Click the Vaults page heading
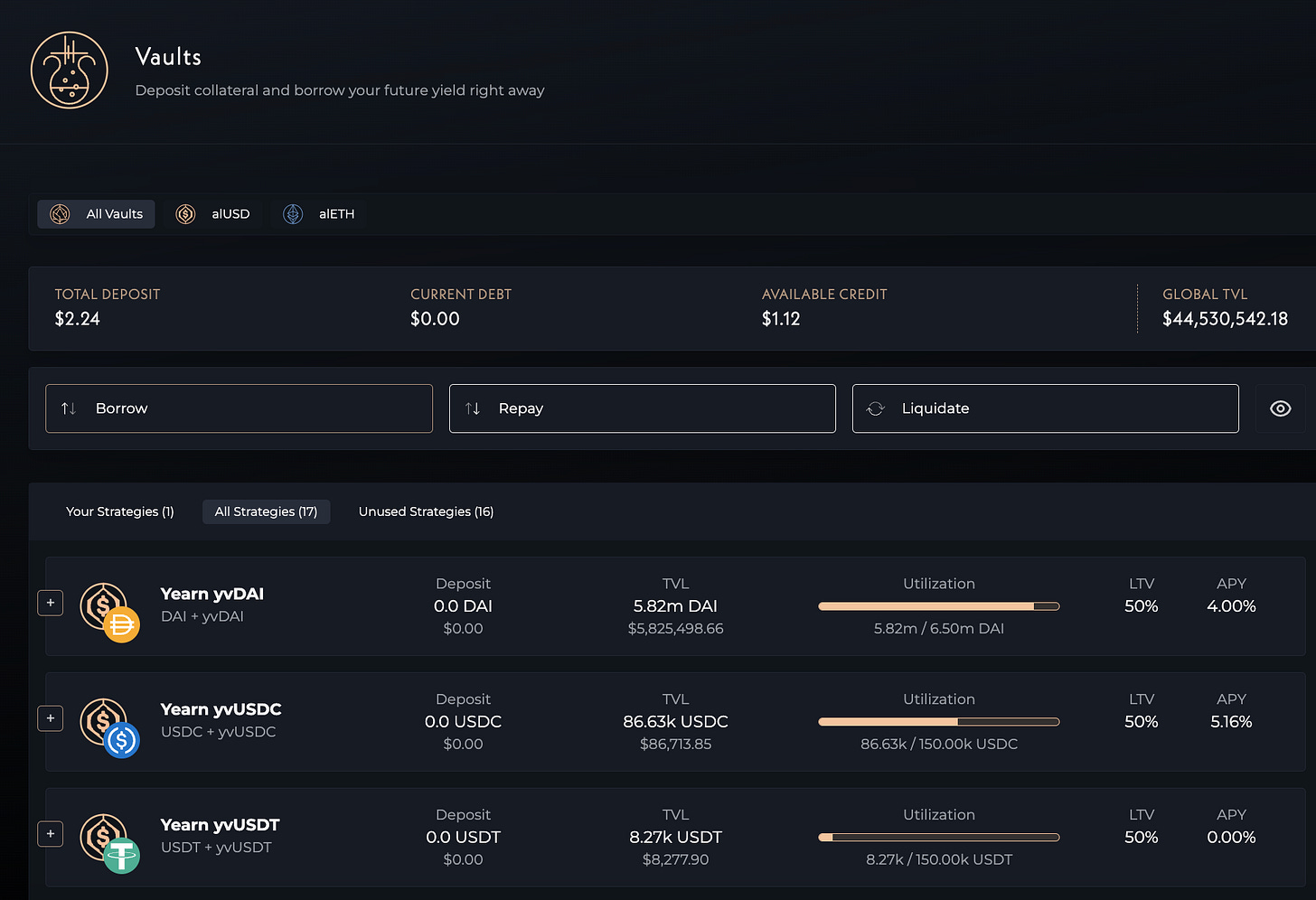1316x900 pixels. [168, 57]
